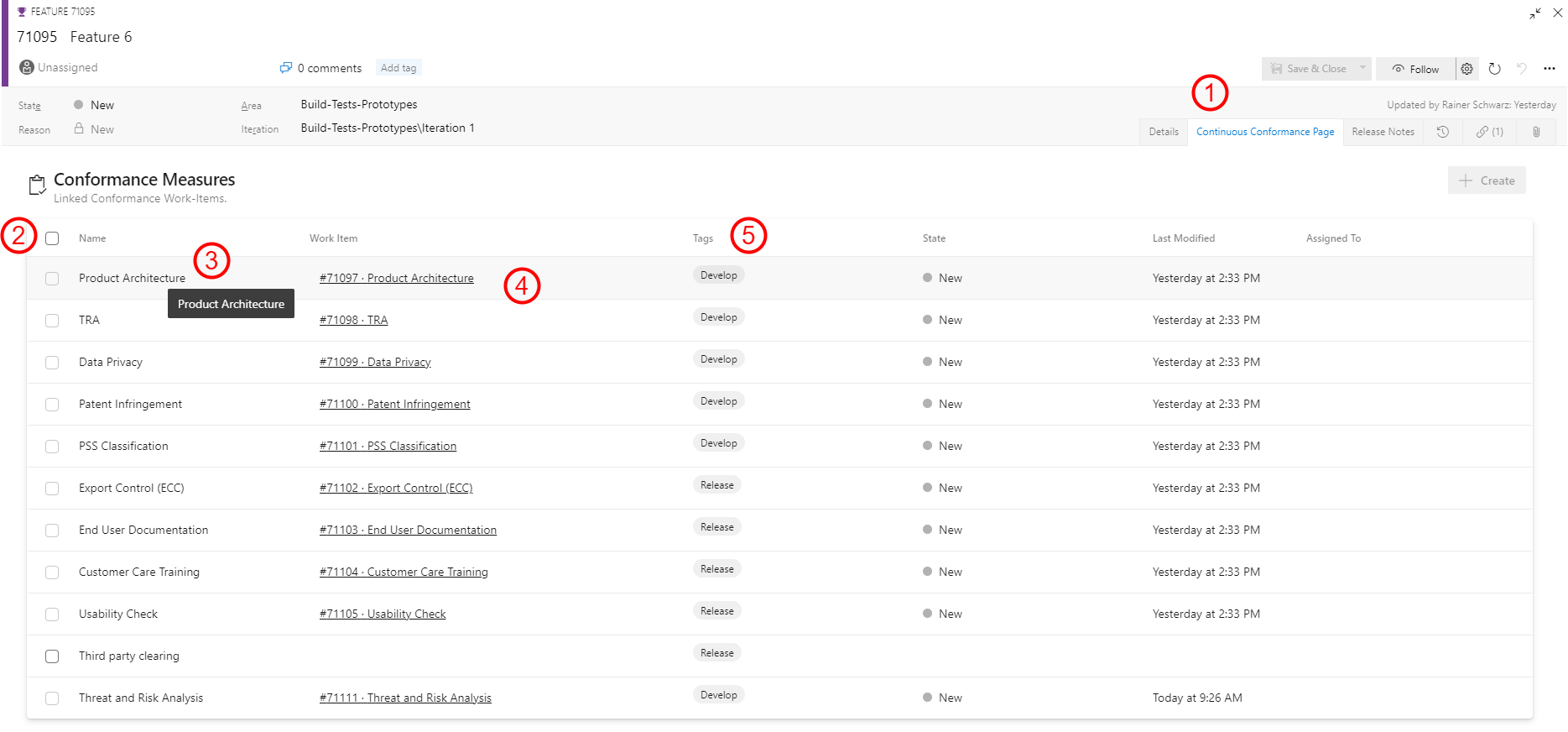
Task: Click the comments discussion icon
Action: (x=286, y=68)
